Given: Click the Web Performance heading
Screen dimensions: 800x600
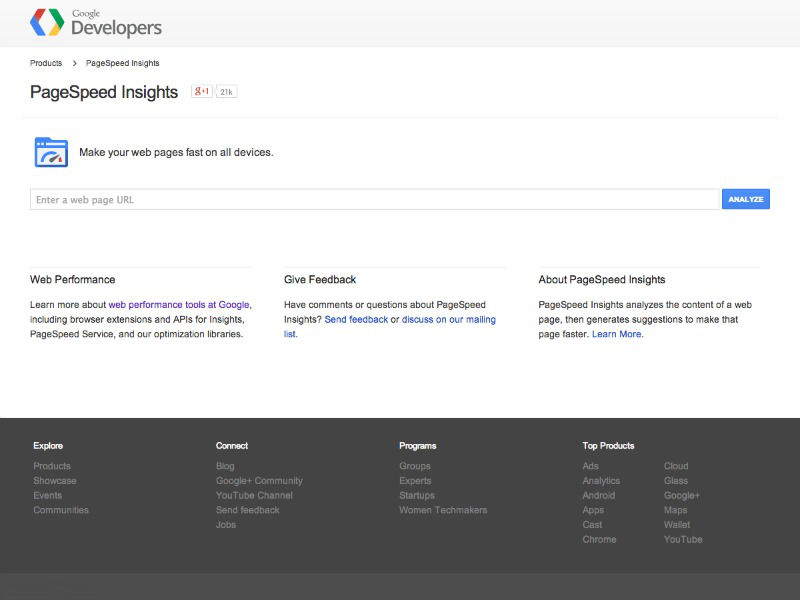Looking at the screenshot, I should pos(72,280).
